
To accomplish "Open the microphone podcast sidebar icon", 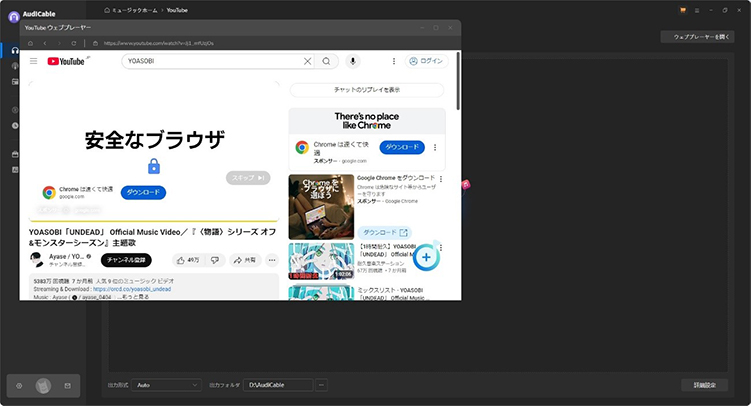I will [x=15, y=66].
